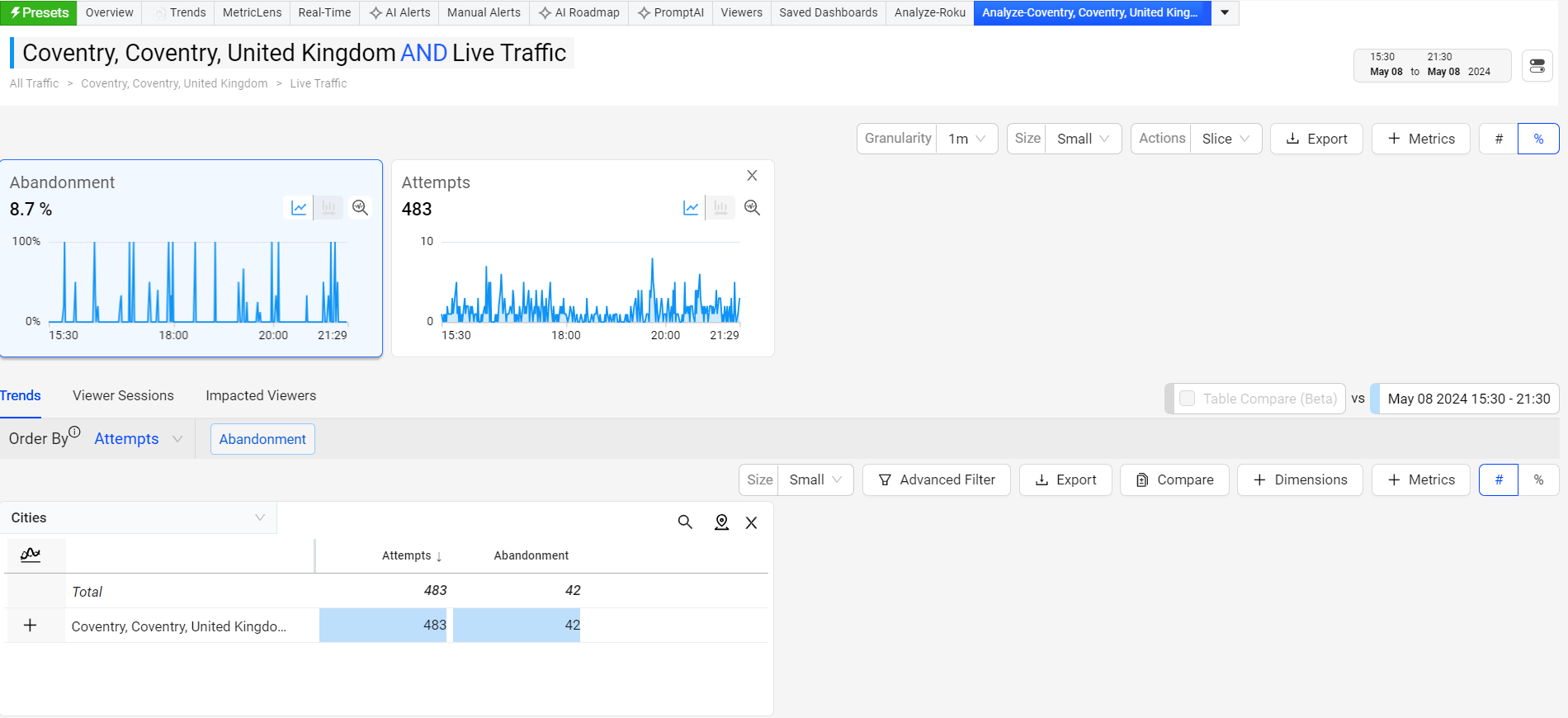Expand the Coventry row with plus icon
The image size is (1568, 718).
tap(31, 626)
